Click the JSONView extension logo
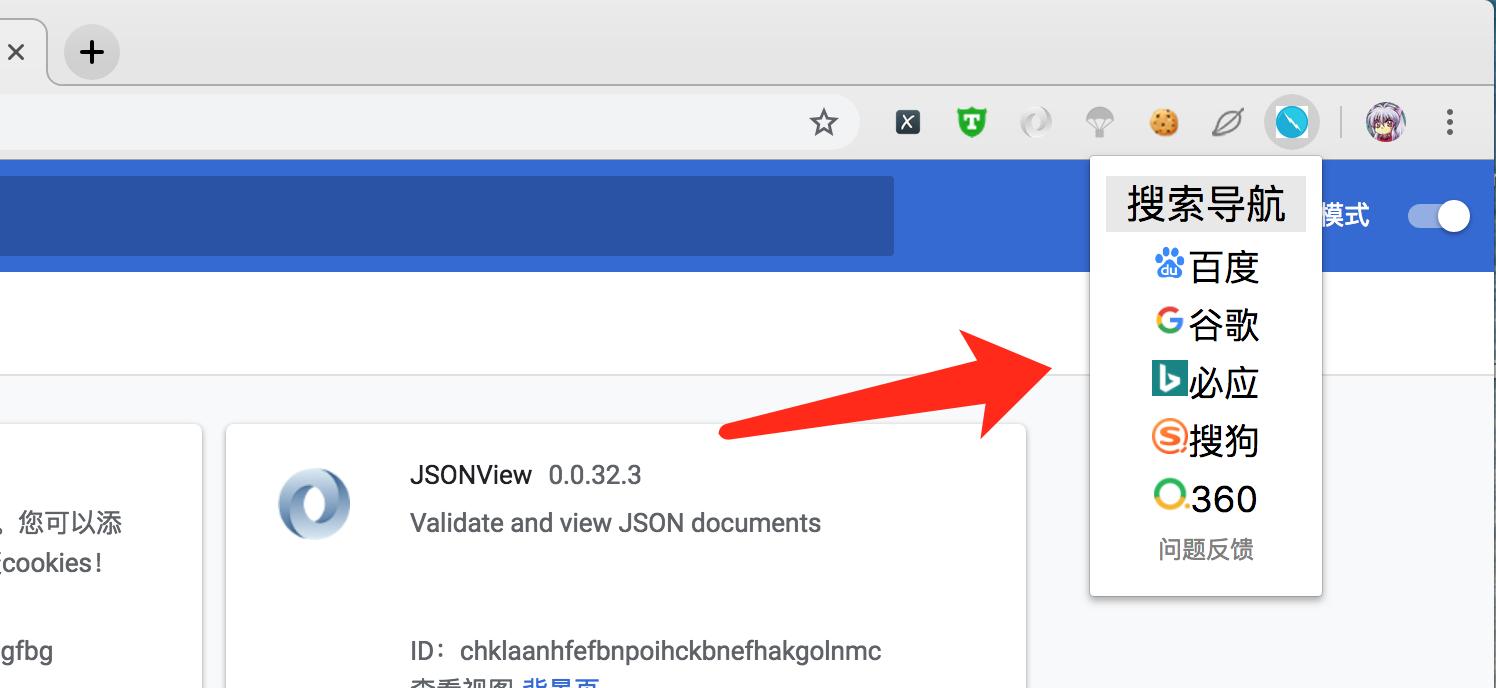Image resolution: width=1496 pixels, height=688 pixels. coord(314,504)
